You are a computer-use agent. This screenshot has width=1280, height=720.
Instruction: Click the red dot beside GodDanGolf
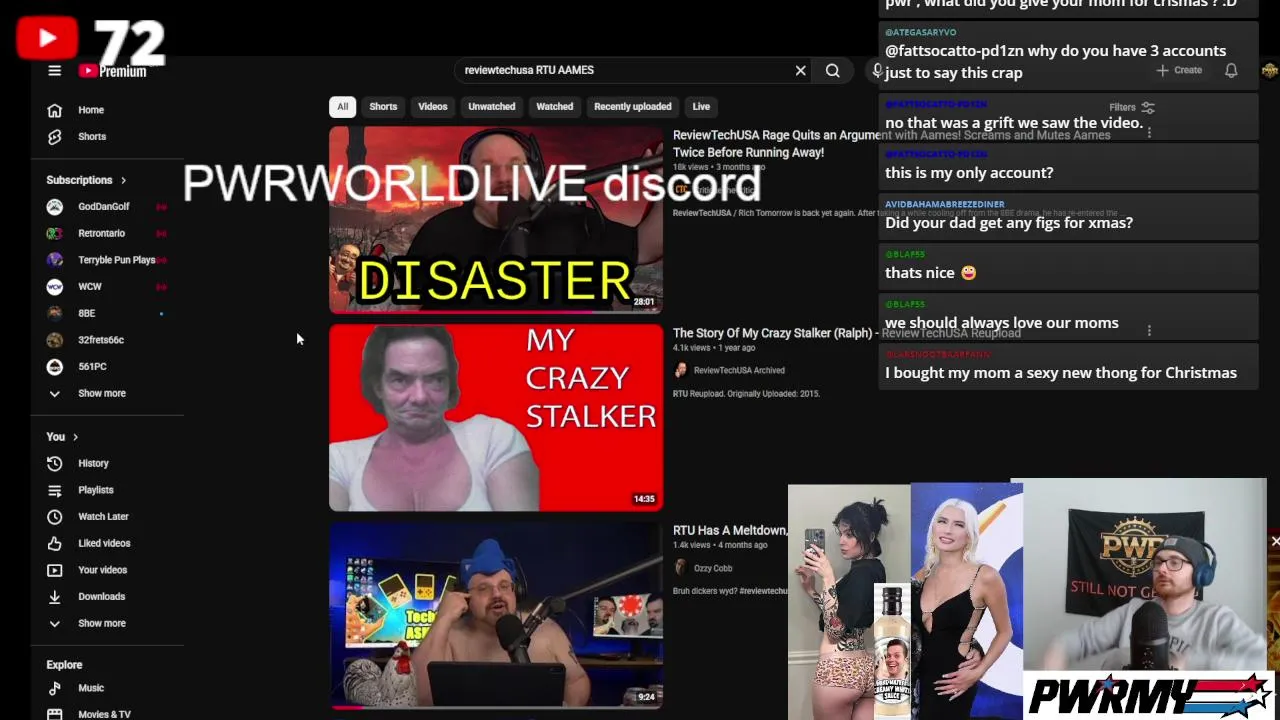pyautogui.click(x=161, y=206)
